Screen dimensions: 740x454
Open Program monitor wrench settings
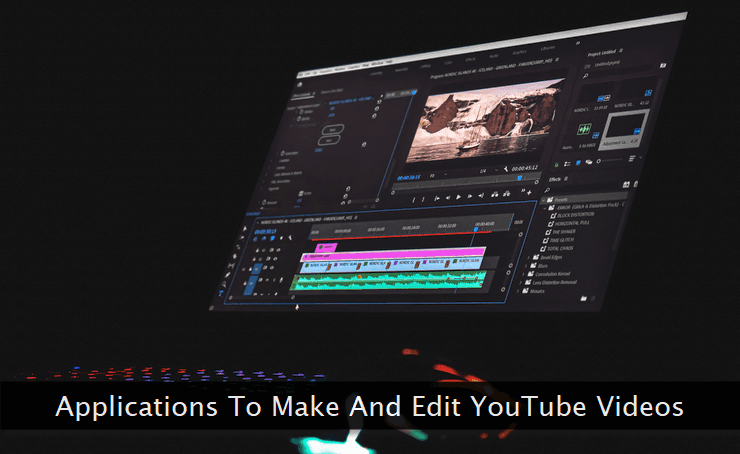(505, 169)
